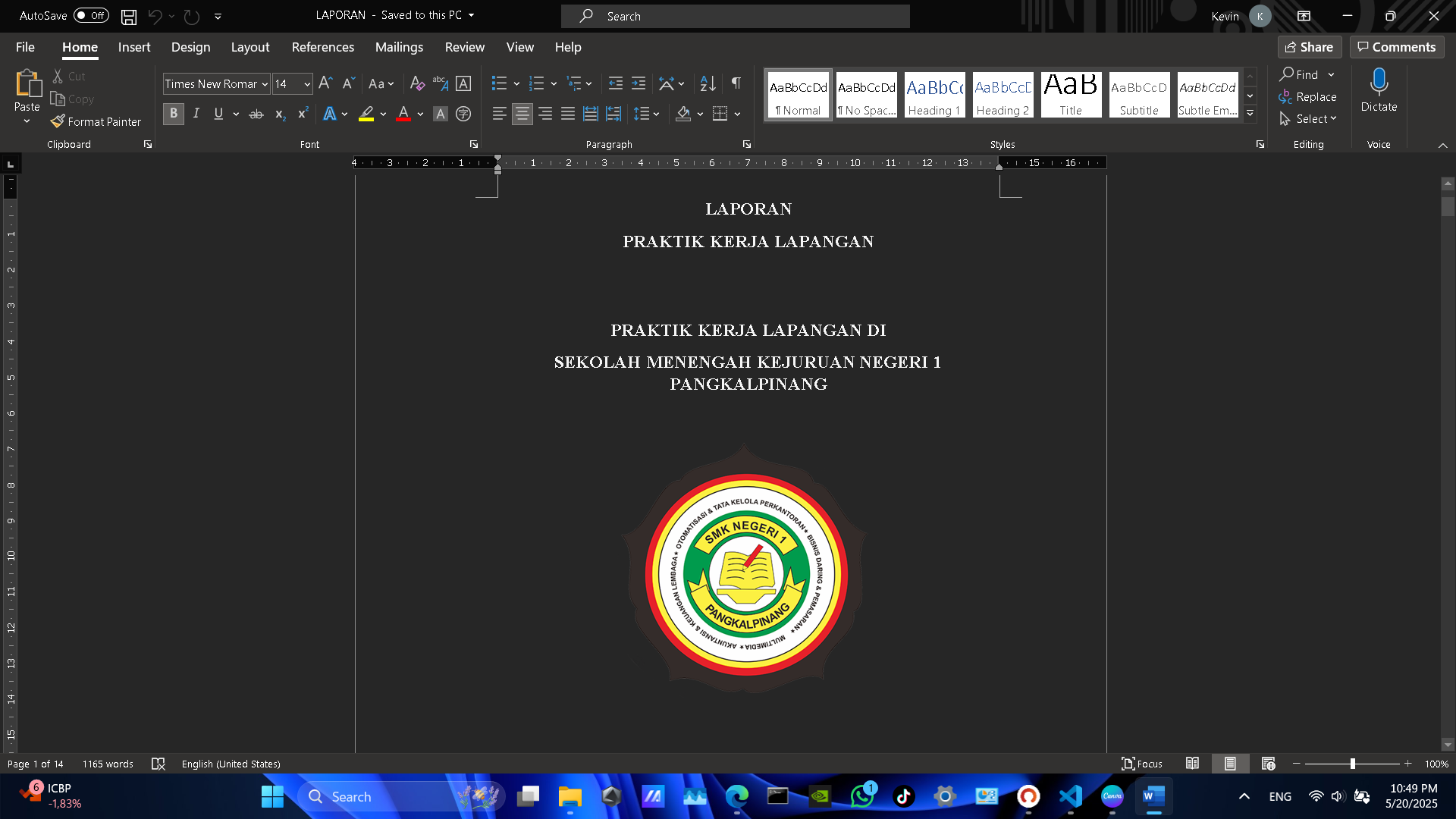
Task: Click the Format Painter tool
Action: pyautogui.click(x=96, y=121)
